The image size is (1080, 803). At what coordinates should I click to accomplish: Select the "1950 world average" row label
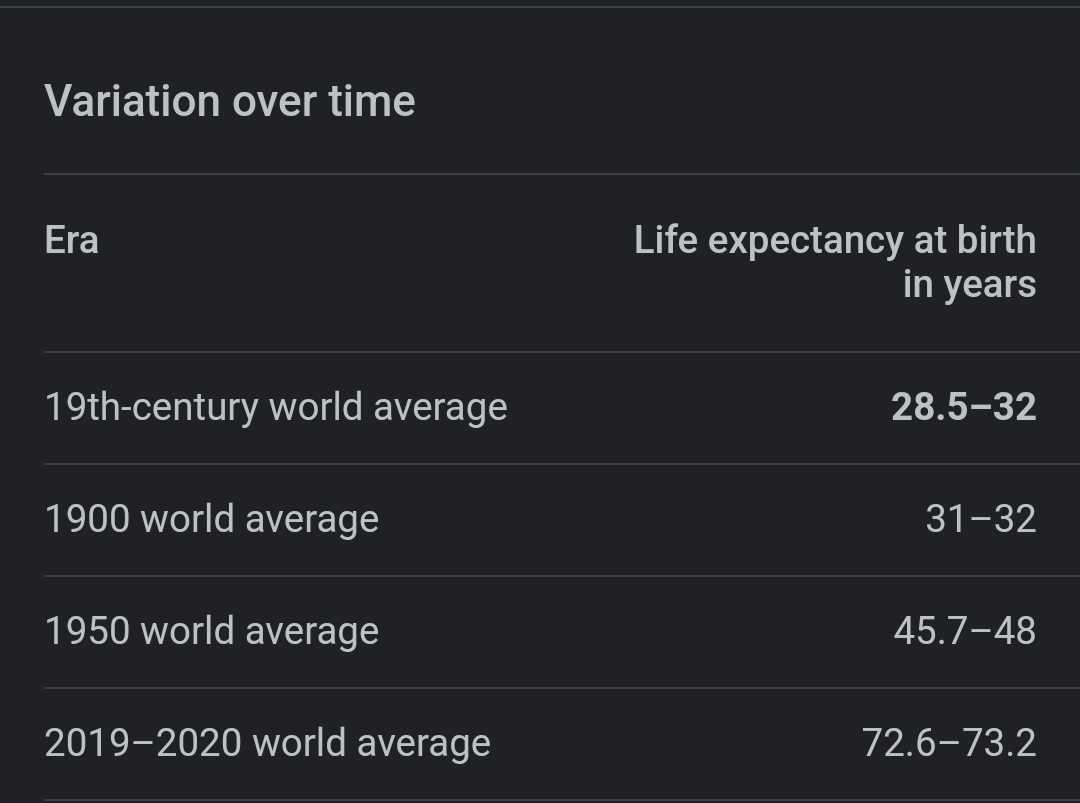pyautogui.click(x=212, y=632)
